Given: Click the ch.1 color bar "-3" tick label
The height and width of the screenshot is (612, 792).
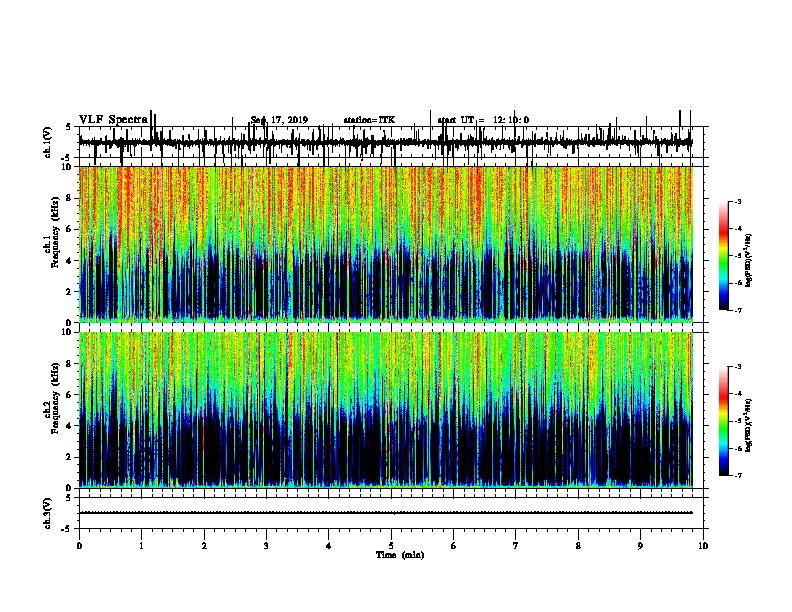Looking at the screenshot, I should point(738,201).
